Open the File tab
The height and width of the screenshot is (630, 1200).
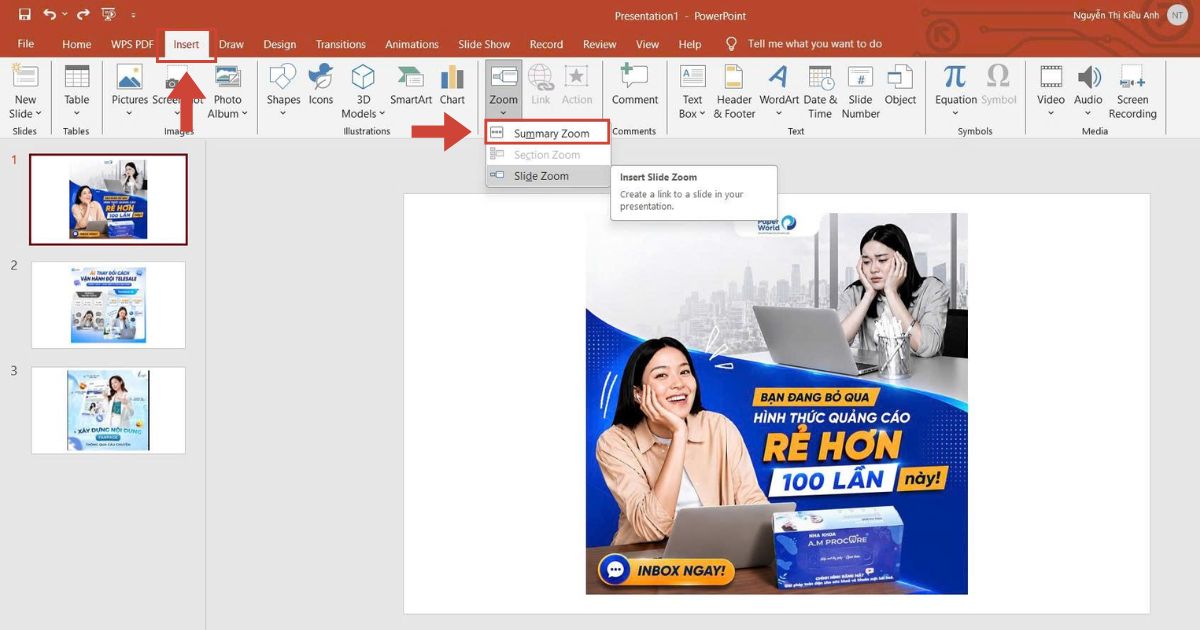click(26, 44)
